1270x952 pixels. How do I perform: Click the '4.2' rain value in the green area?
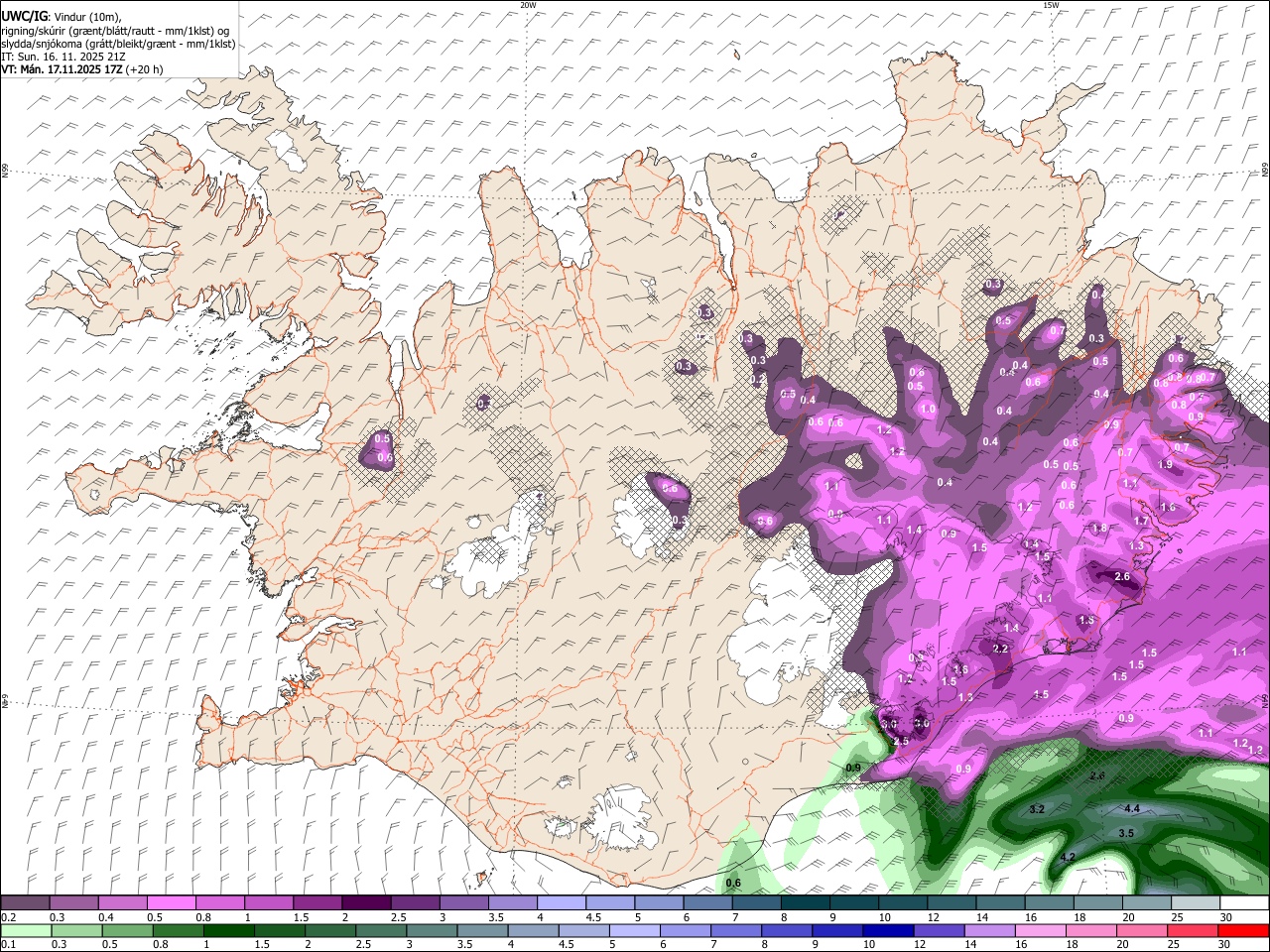(x=1068, y=857)
